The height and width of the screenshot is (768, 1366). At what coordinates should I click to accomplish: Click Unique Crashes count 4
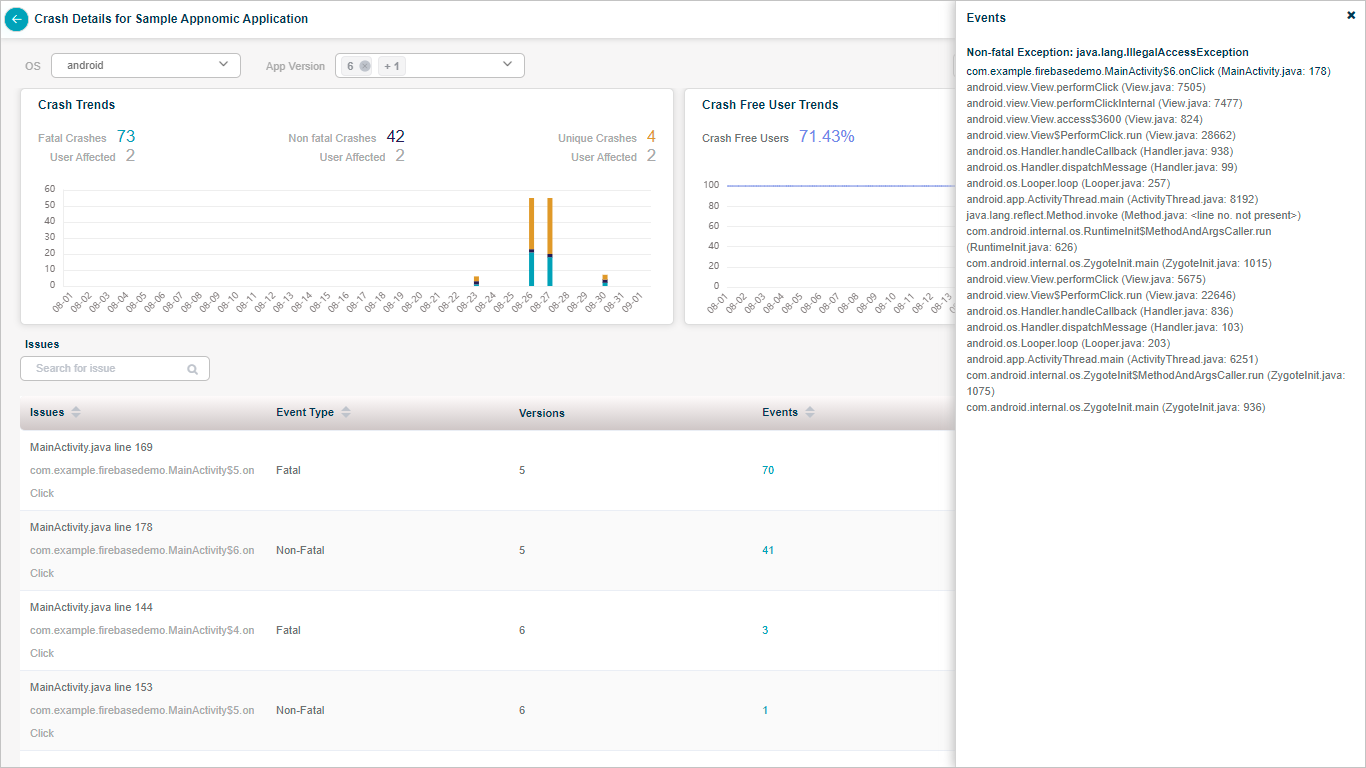point(651,137)
